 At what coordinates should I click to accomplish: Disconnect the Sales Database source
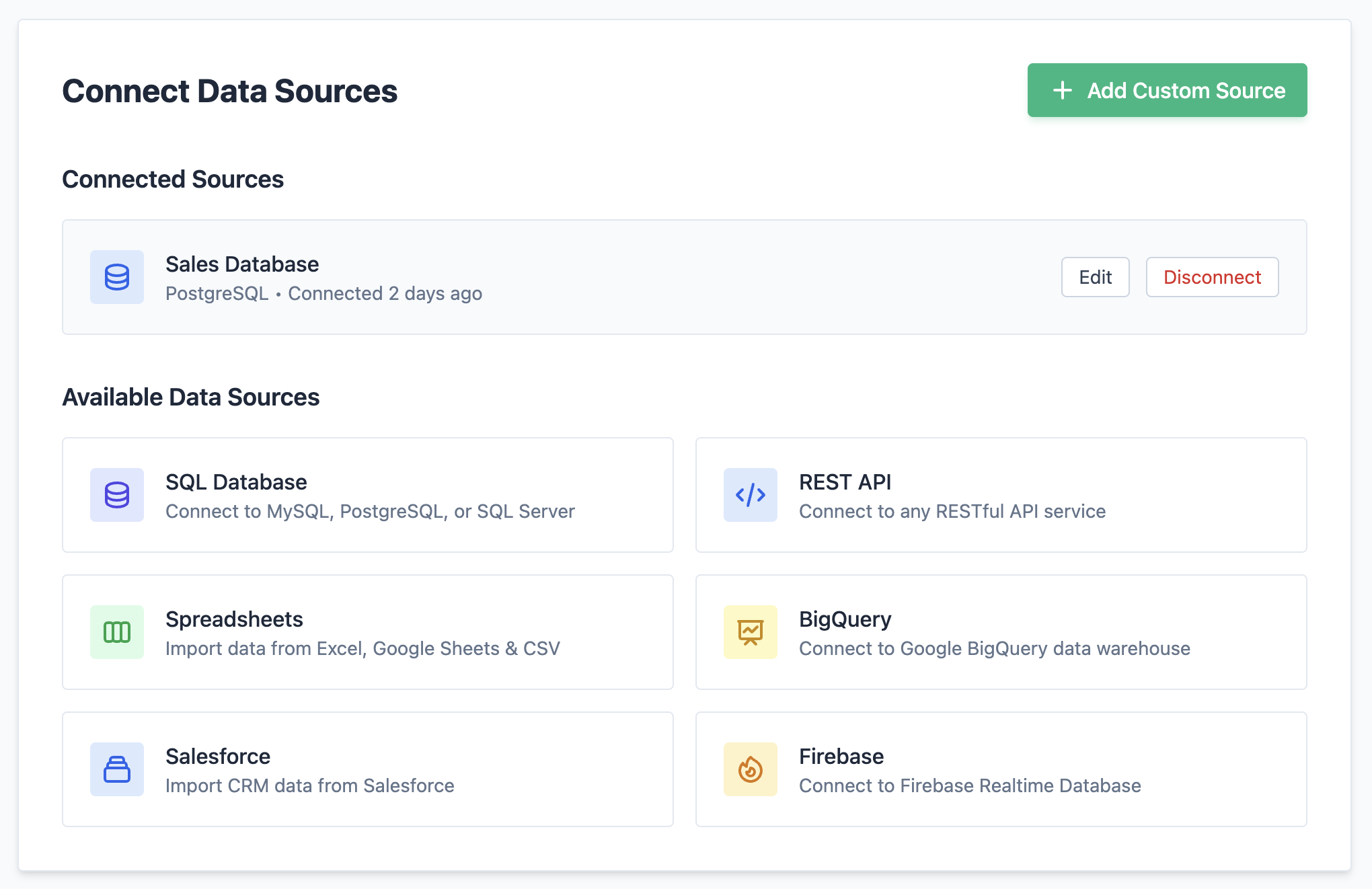tap(1211, 276)
